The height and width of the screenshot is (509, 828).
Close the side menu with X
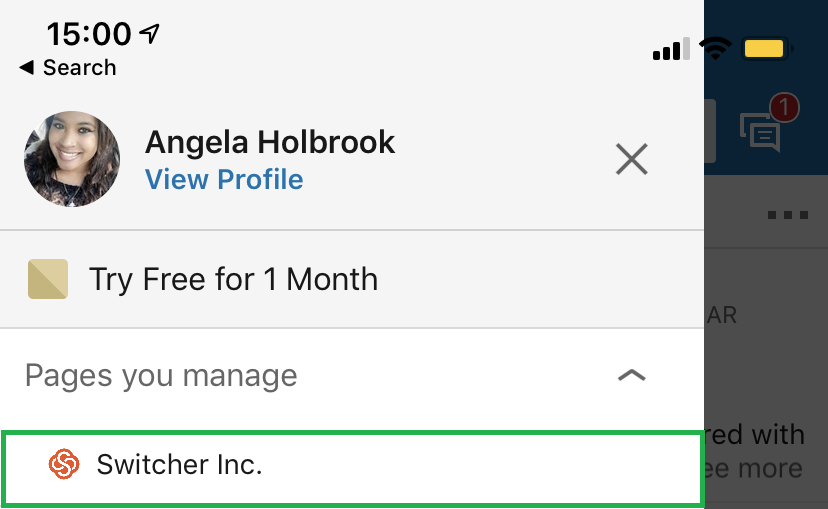632,159
